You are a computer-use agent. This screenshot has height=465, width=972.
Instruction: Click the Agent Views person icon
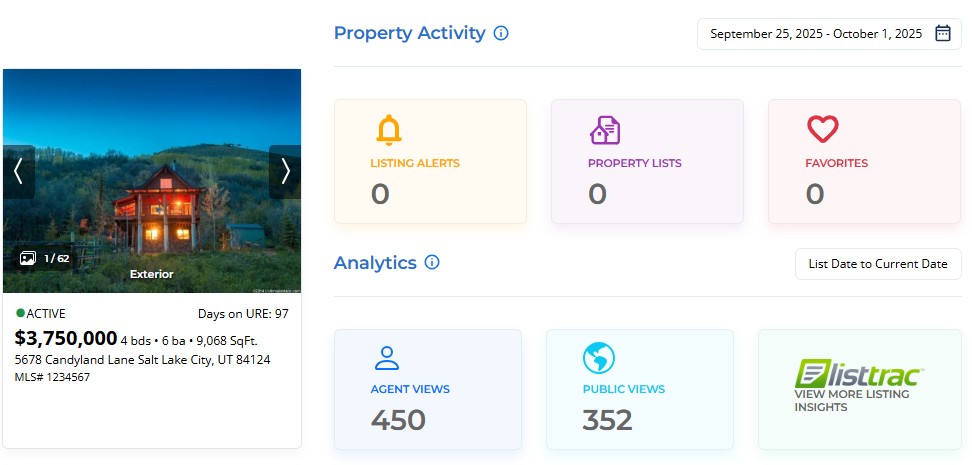[x=386, y=358]
